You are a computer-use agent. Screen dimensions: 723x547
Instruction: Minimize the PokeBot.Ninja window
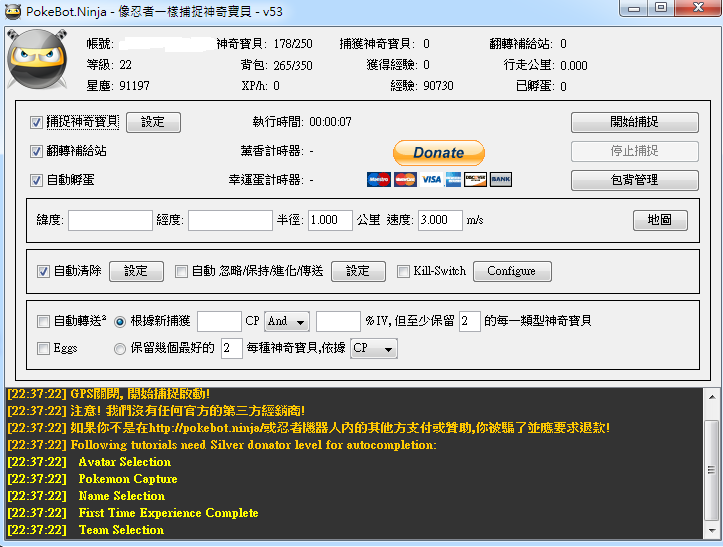pyautogui.click(x=634, y=8)
